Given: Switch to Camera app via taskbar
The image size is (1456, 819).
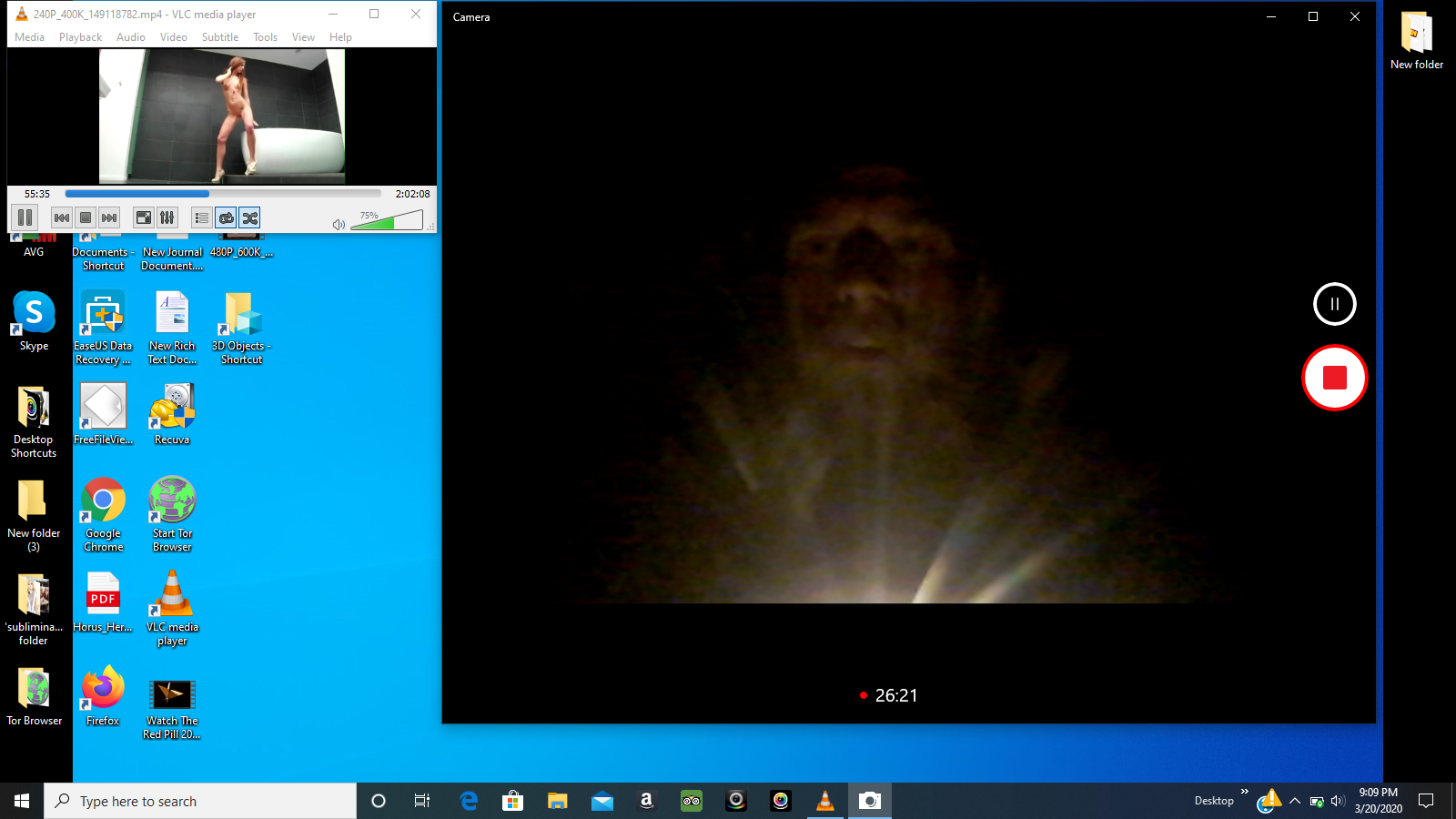Looking at the screenshot, I should coord(870,801).
